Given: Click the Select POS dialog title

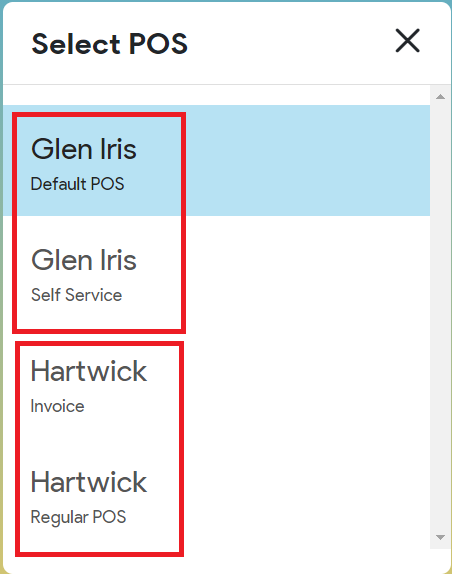Looking at the screenshot, I should 109,44.
